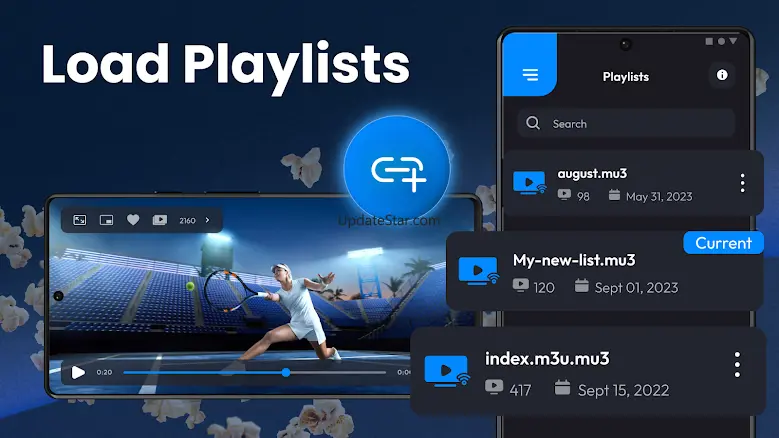
Task: Open the channel list icon in player
Action: click(x=159, y=220)
